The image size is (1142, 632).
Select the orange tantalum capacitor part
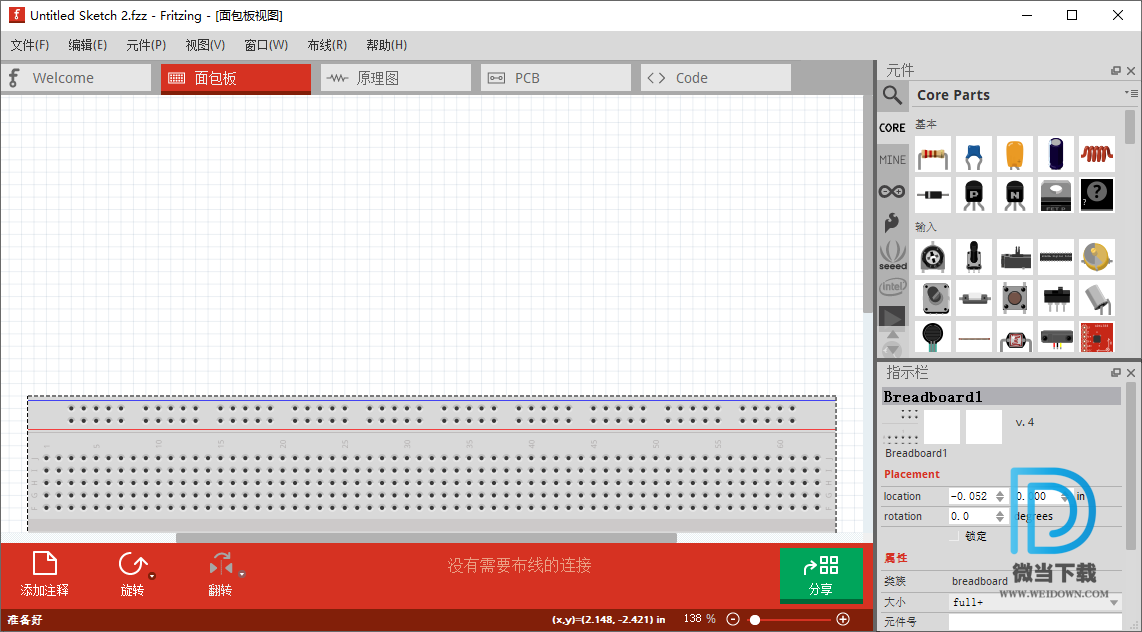(1015, 154)
